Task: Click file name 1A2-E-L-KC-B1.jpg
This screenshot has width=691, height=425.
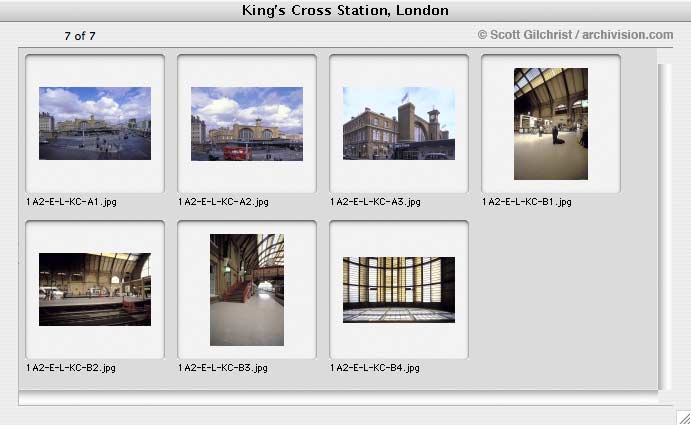Action: pyautogui.click(x=527, y=202)
